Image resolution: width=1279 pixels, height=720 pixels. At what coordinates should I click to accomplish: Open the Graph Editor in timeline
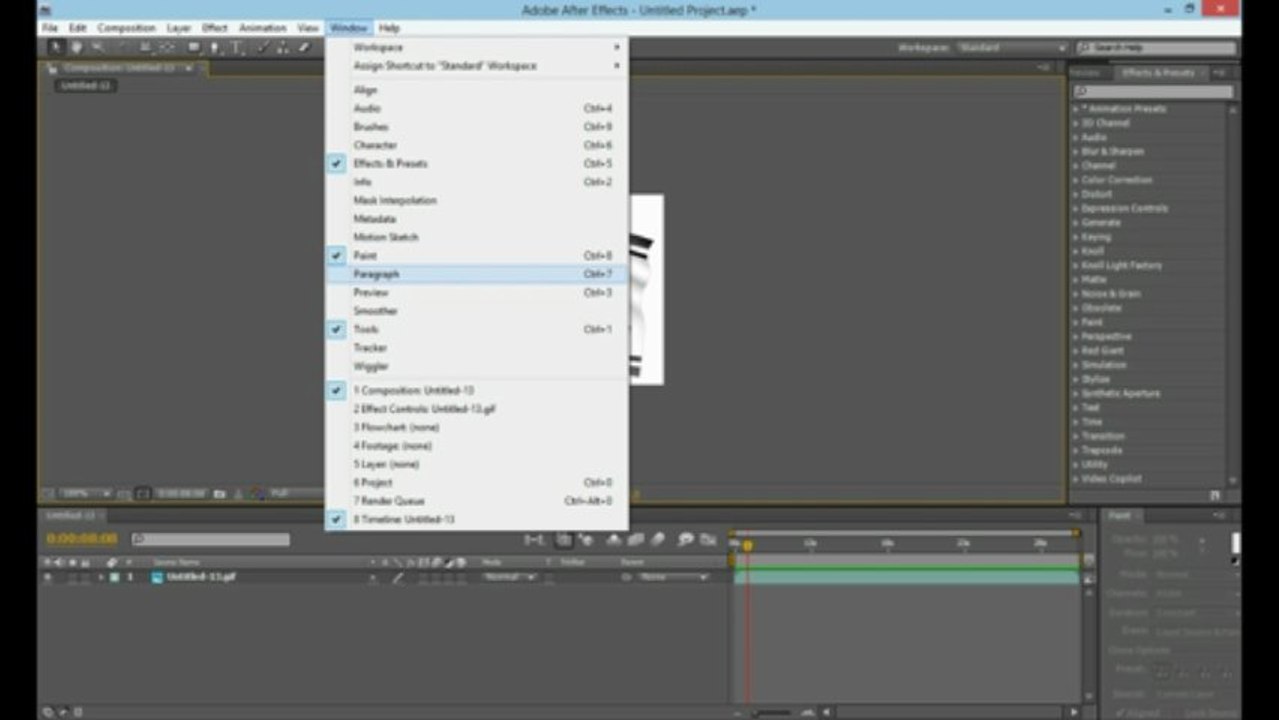(x=708, y=540)
